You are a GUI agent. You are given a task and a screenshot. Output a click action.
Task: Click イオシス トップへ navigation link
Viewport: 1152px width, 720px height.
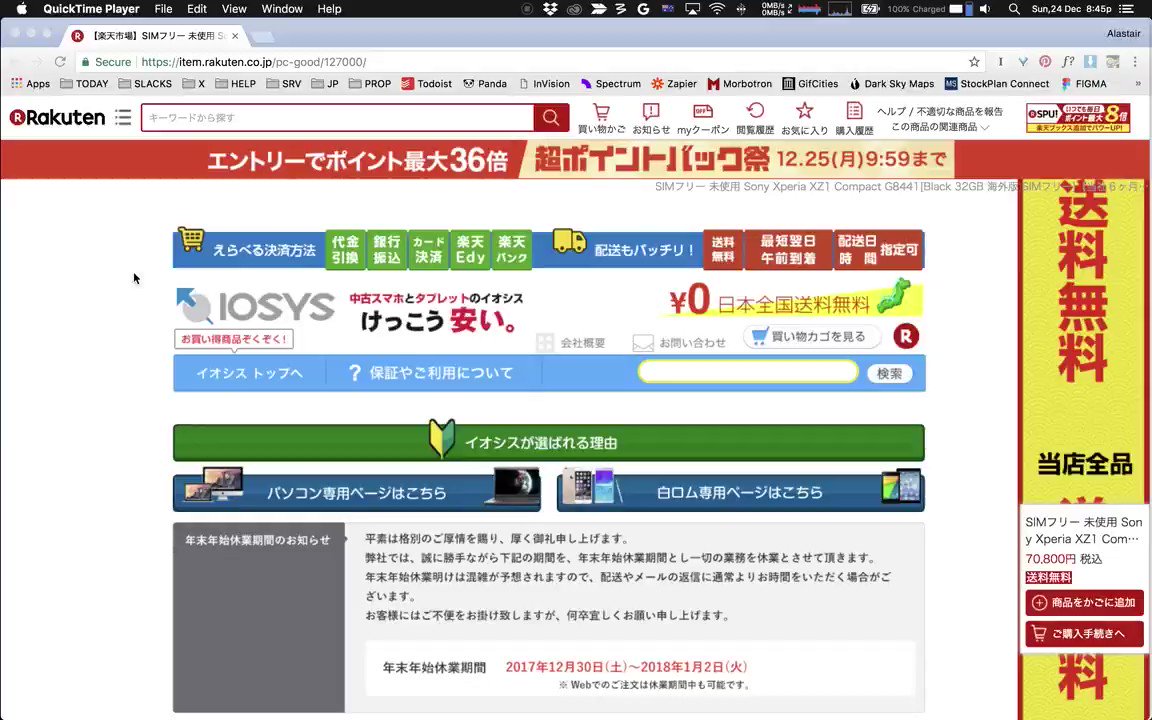[x=249, y=373]
